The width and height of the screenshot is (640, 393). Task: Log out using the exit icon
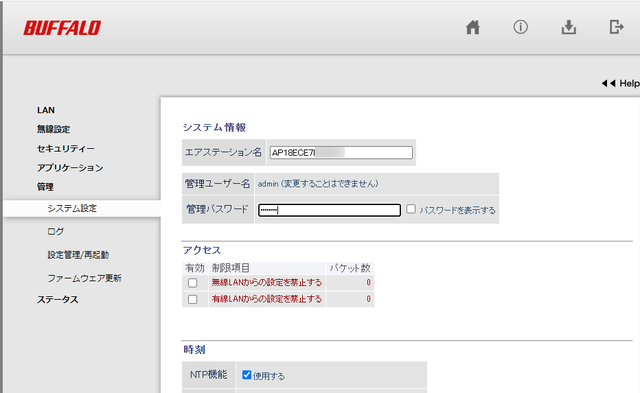point(616,27)
